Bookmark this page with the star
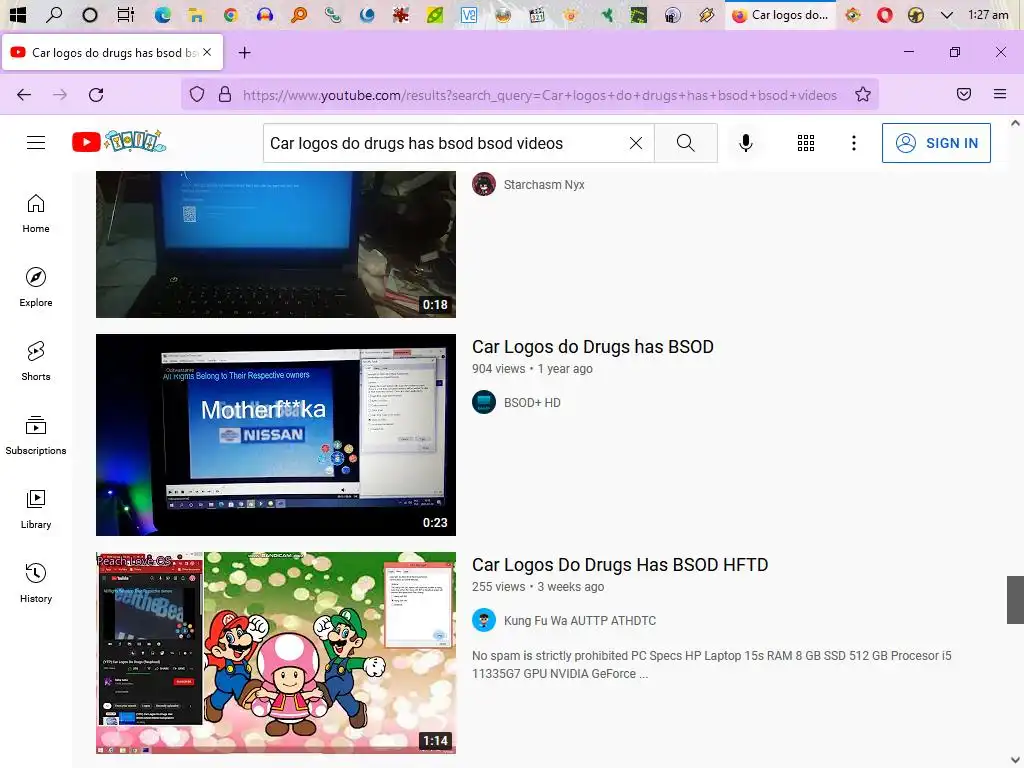1024x768 pixels. [863, 95]
